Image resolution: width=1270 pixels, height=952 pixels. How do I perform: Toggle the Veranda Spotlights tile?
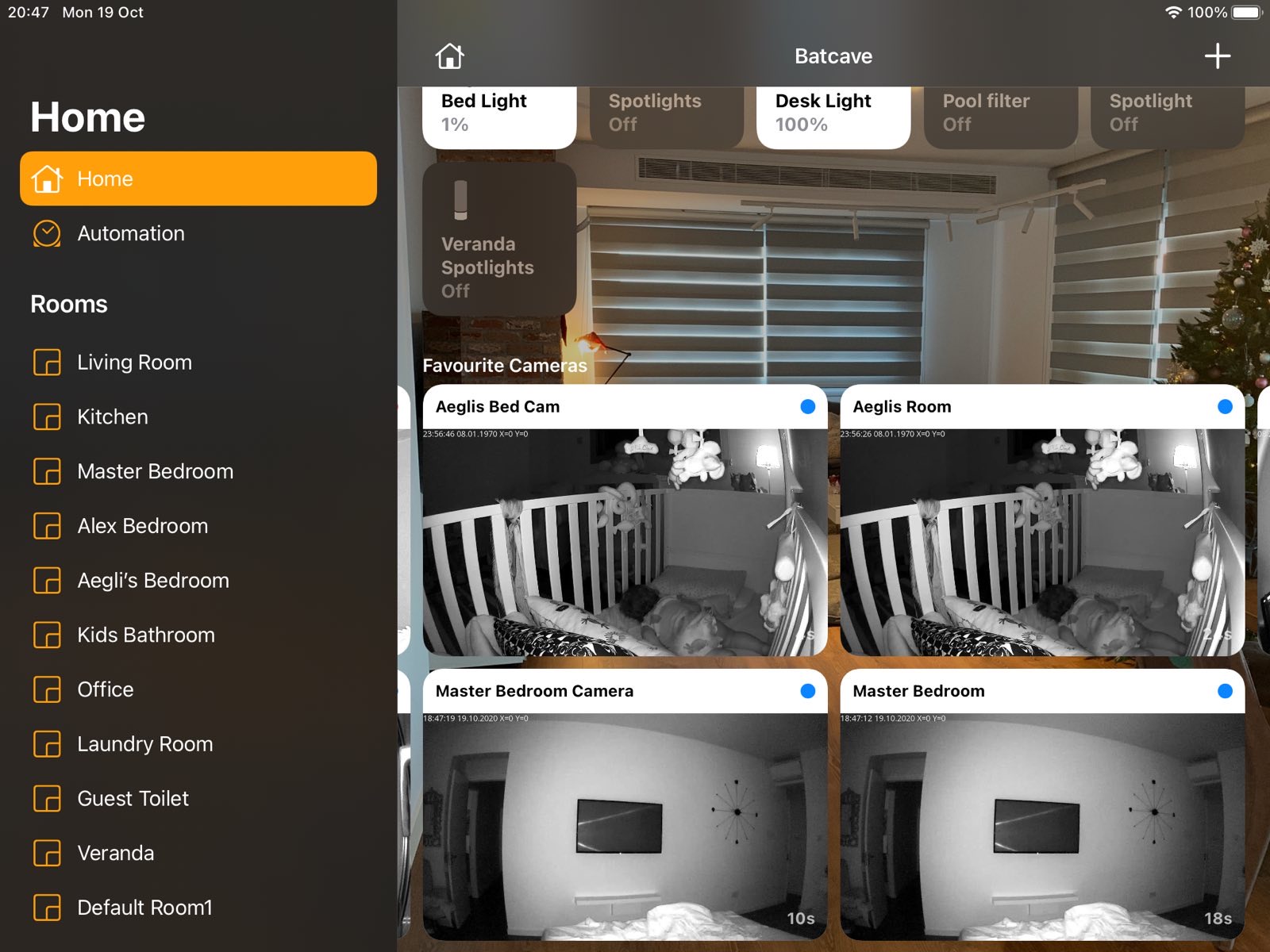coord(500,238)
